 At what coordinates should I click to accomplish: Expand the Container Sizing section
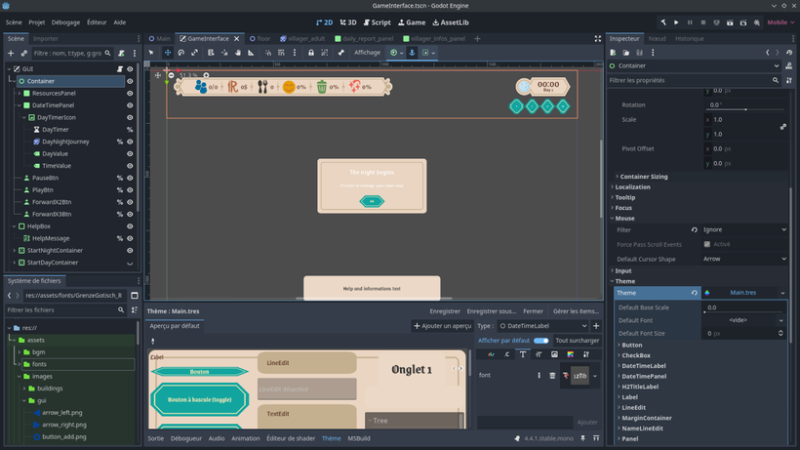[643, 177]
